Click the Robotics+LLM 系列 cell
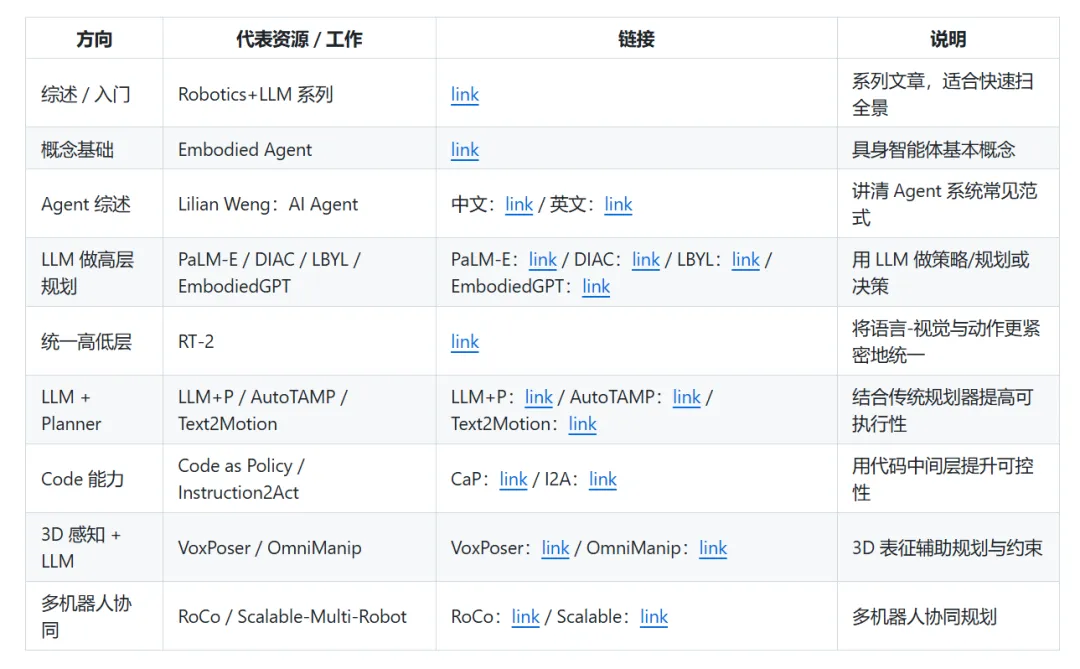1080x669 pixels. coord(299,94)
